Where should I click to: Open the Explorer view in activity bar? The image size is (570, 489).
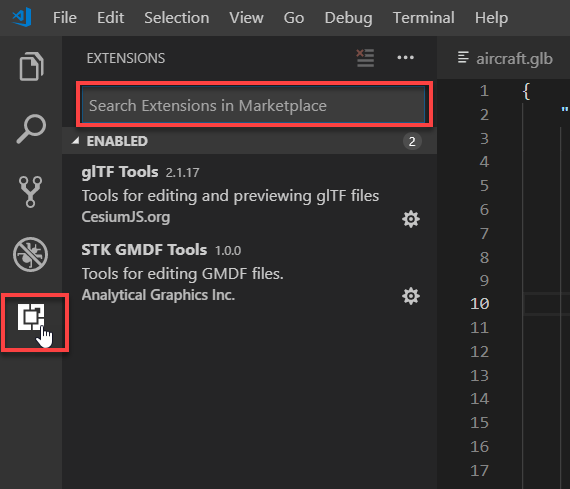click(x=31, y=66)
